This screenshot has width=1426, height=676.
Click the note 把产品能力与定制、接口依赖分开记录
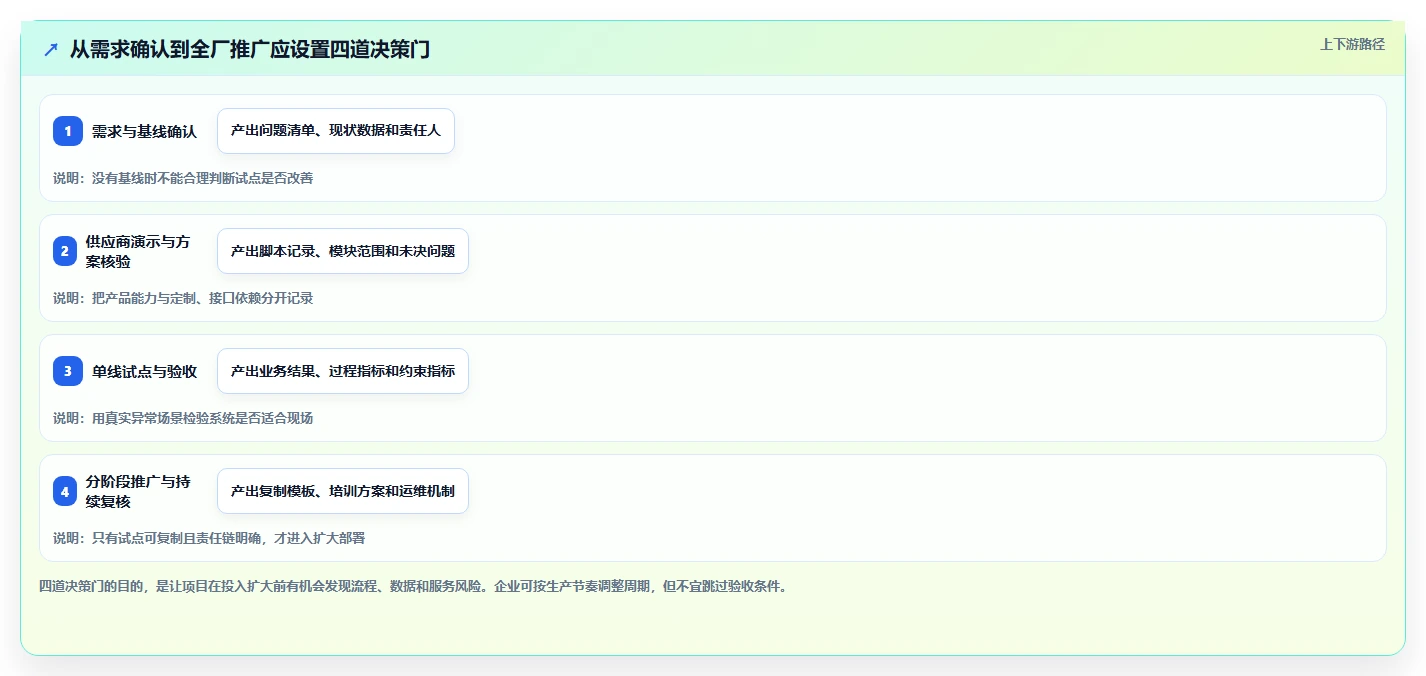click(202, 298)
